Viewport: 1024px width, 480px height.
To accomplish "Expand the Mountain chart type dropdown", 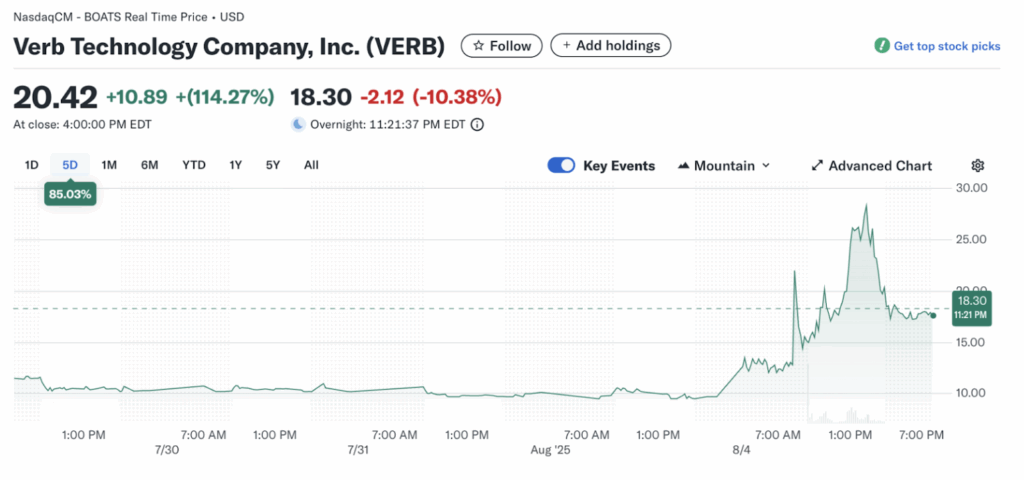I will coord(765,166).
